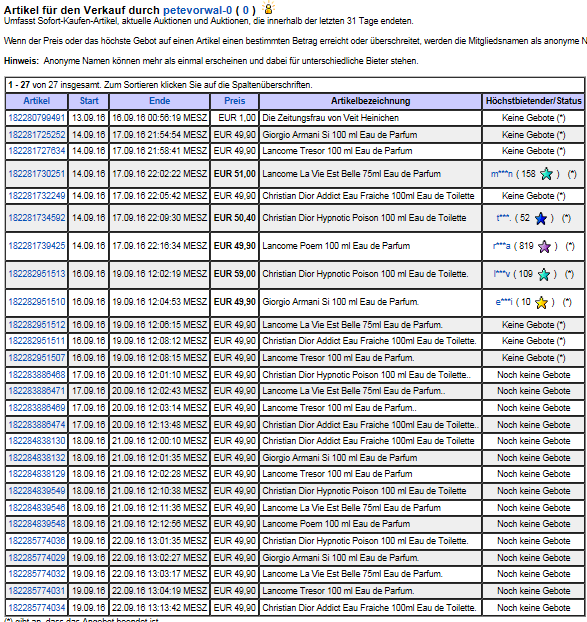Screen dimensions: 587x622
Task: Open article 182284838129
Action: [x=36, y=474]
